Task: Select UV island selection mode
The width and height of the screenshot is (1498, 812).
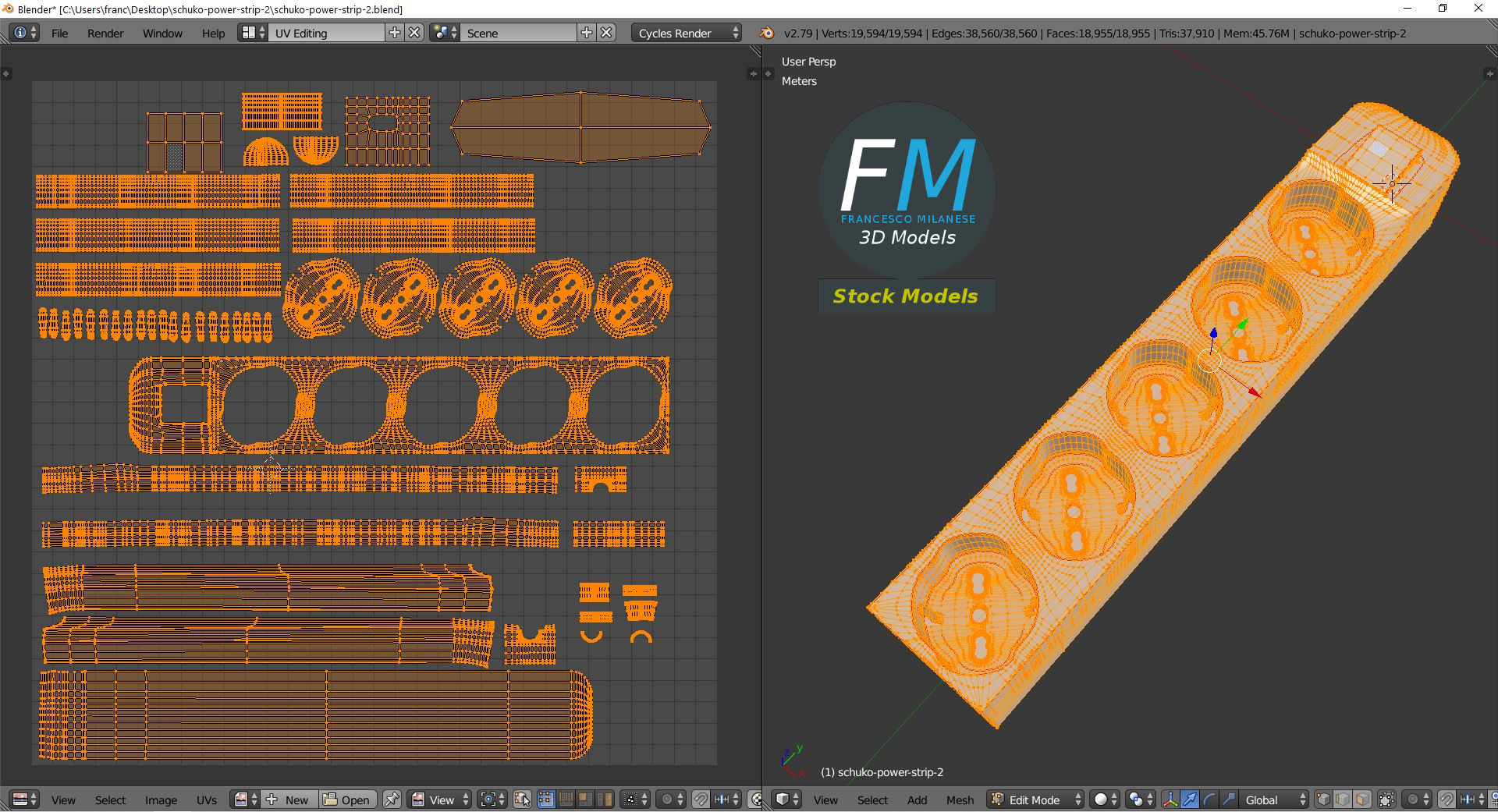Action: pos(604,800)
